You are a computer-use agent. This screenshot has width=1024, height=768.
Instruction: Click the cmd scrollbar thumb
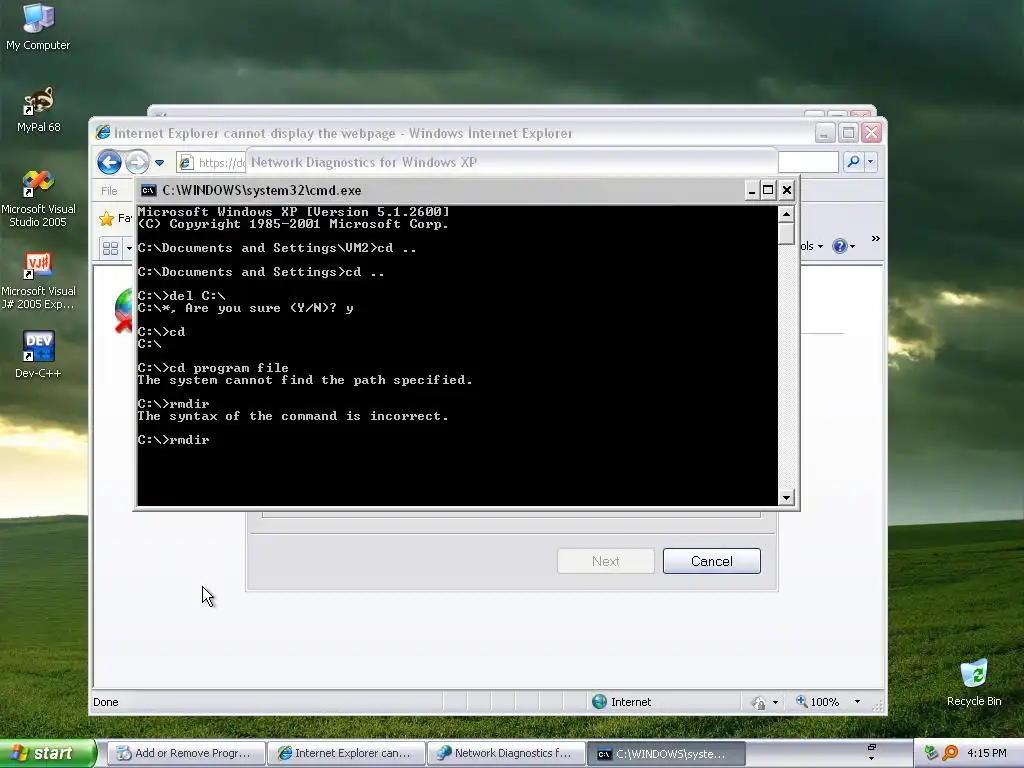point(786,233)
